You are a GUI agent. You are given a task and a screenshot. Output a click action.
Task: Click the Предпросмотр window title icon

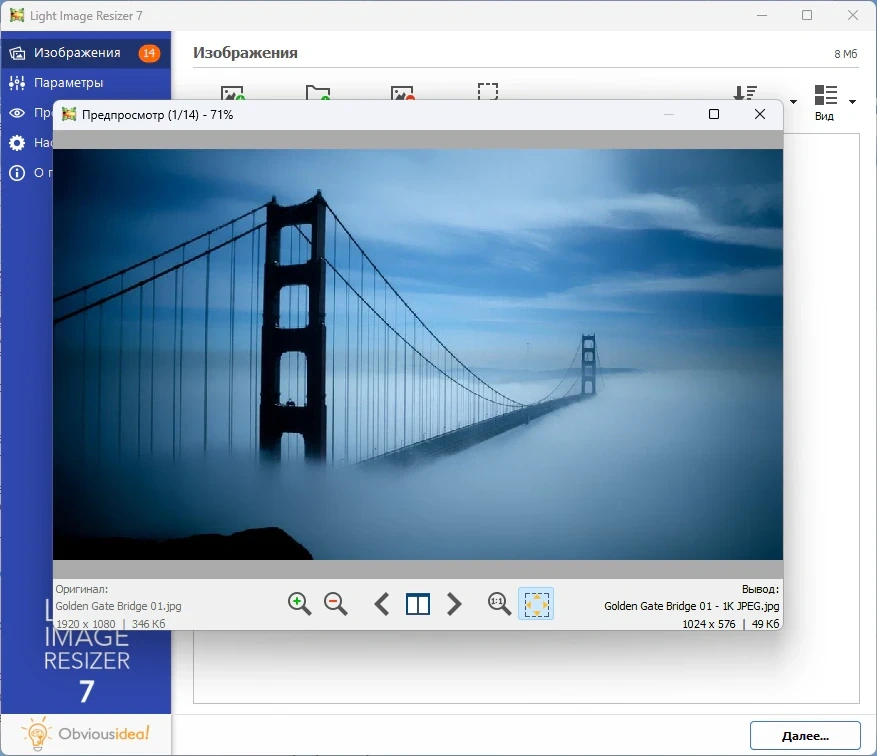coord(69,114)
